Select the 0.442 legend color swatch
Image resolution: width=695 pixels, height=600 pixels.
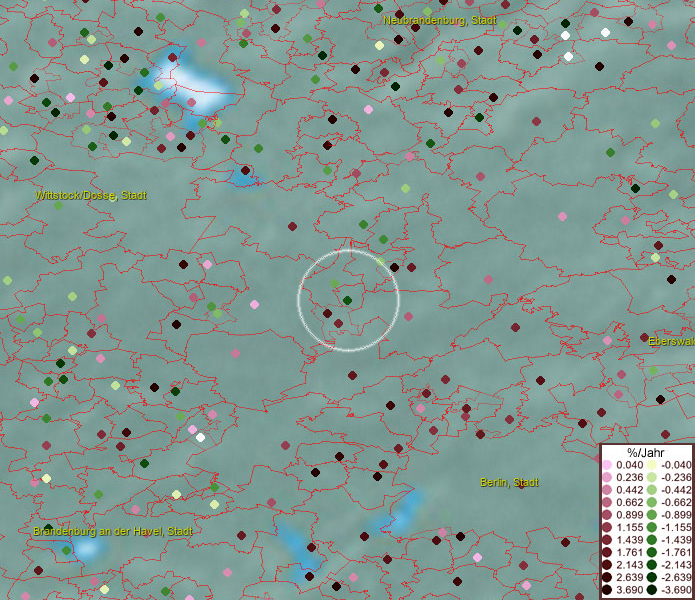[607, 490]
